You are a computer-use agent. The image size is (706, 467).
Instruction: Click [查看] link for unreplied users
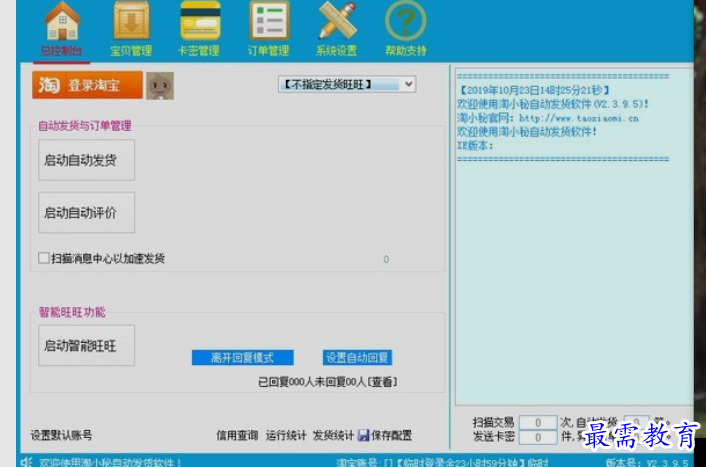(x=382, y=382)
